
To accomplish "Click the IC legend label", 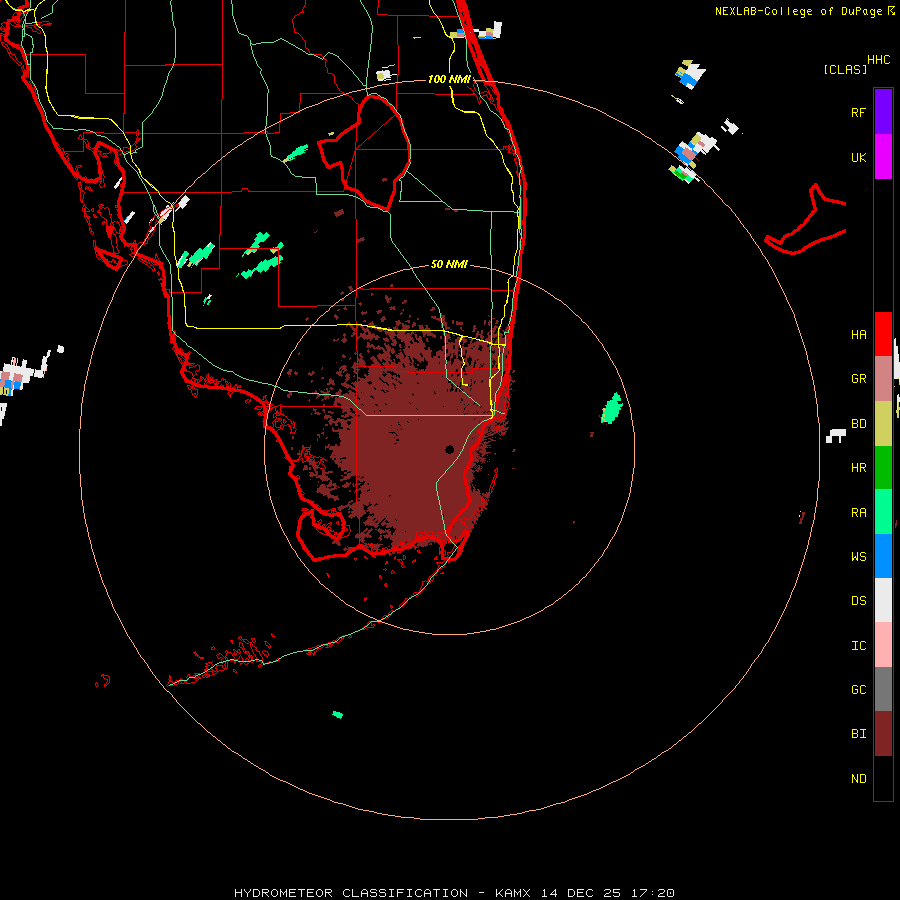I will pos(858,646).
